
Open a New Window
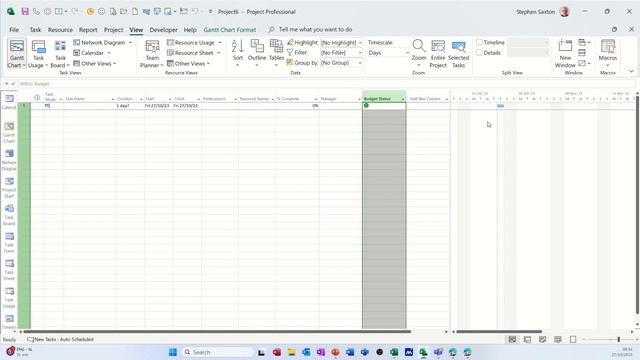(x=565, y=54)
